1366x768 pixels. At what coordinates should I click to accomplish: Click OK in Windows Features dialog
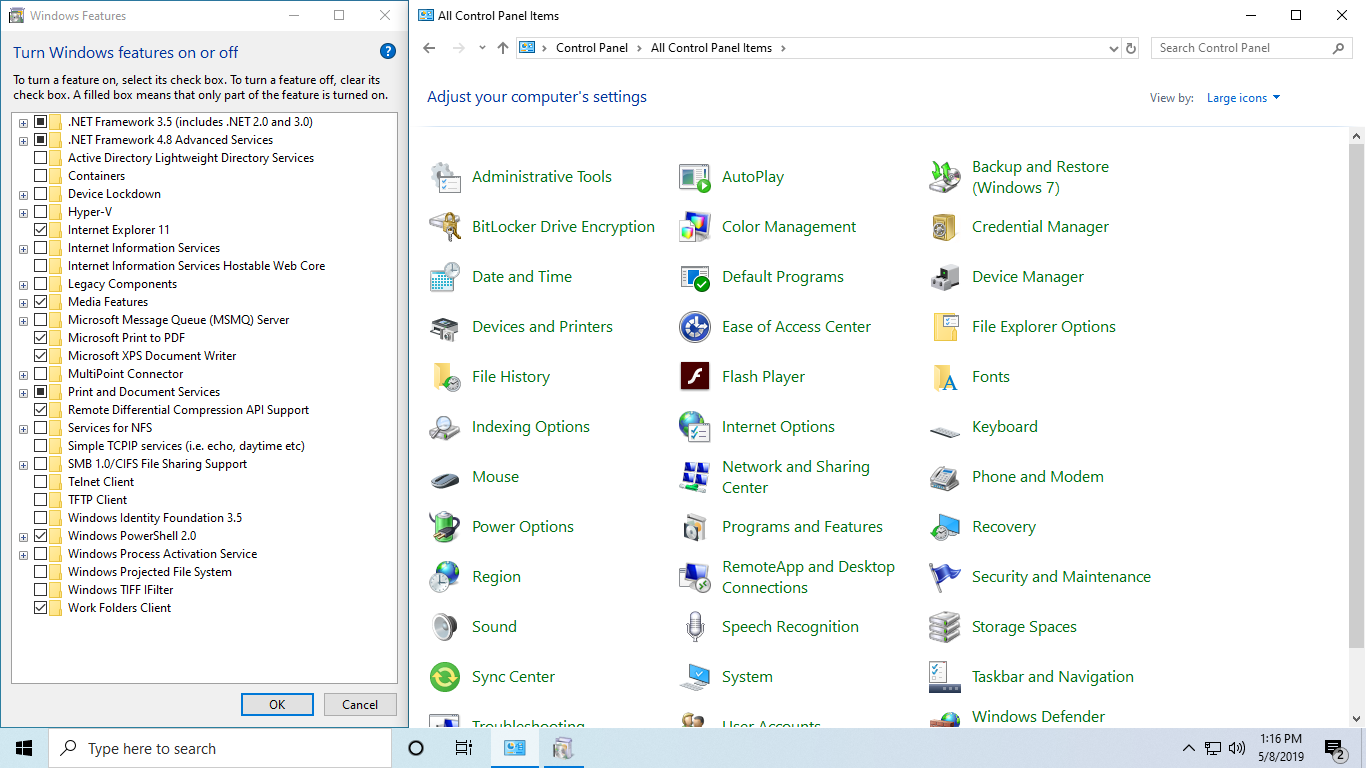tap(277, 704)
